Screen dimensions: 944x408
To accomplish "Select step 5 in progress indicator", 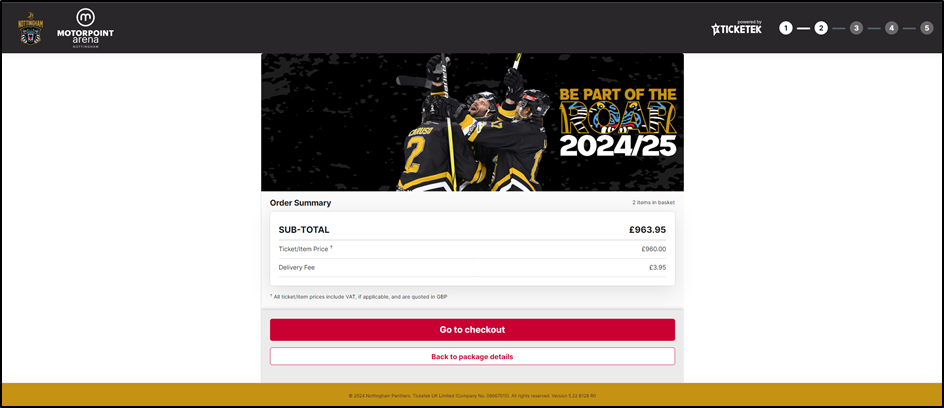I will (926, 28).
